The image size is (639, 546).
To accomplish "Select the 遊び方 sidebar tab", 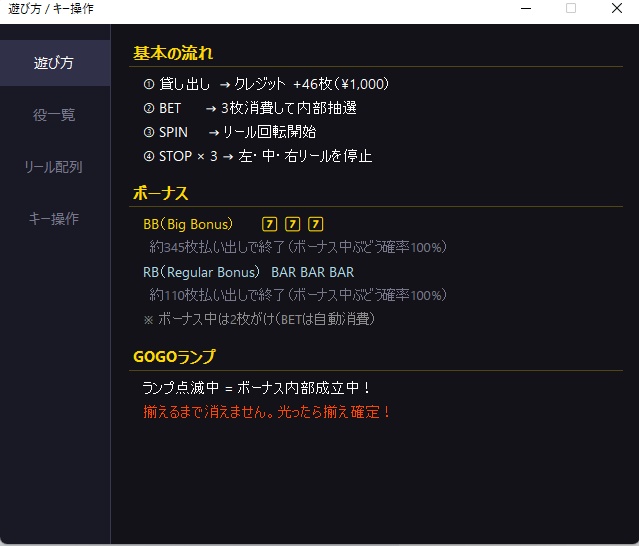I will coord(55,63).
